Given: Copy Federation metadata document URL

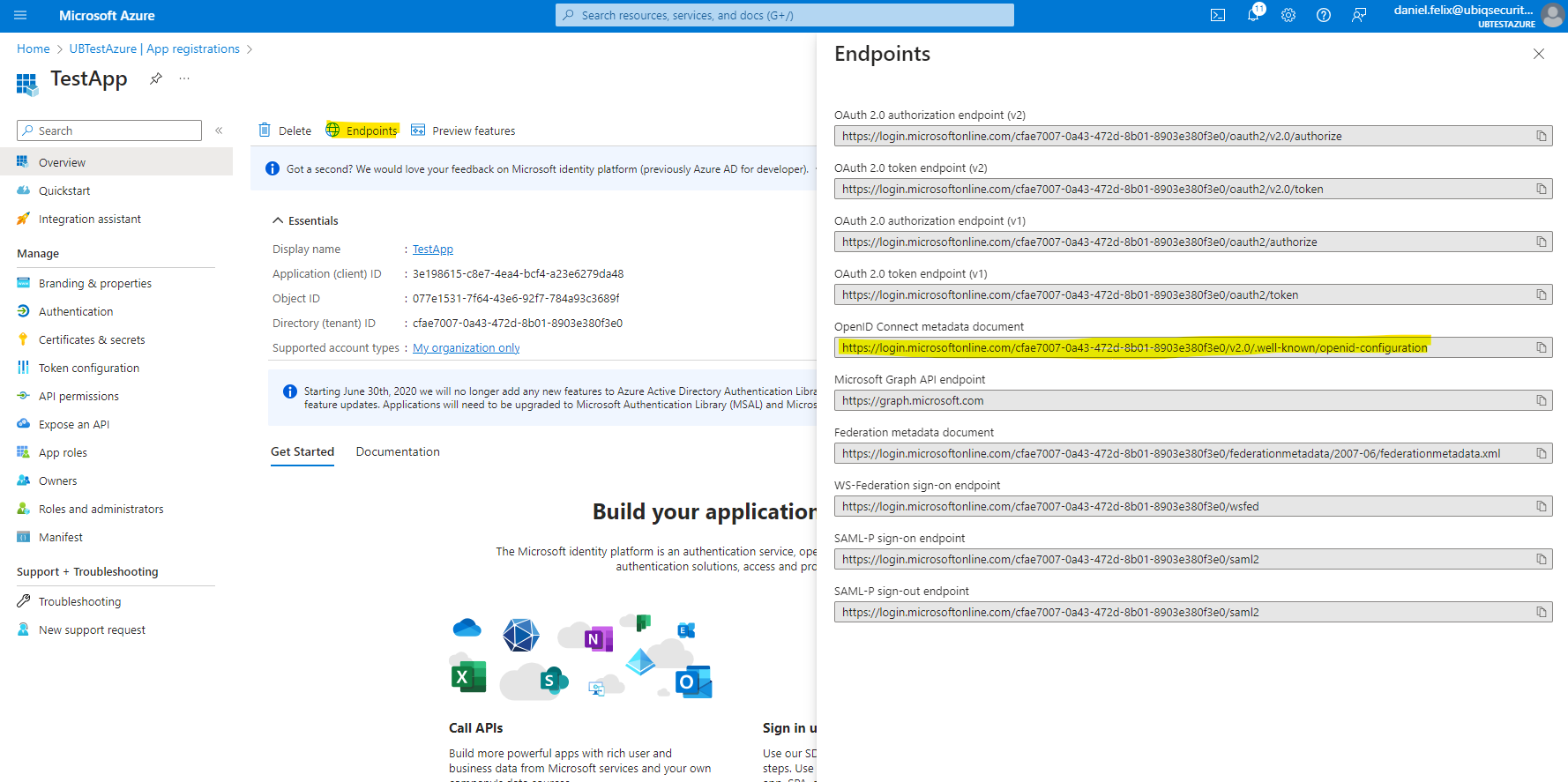Looking at the screenshot, I should pos(1542,453).
